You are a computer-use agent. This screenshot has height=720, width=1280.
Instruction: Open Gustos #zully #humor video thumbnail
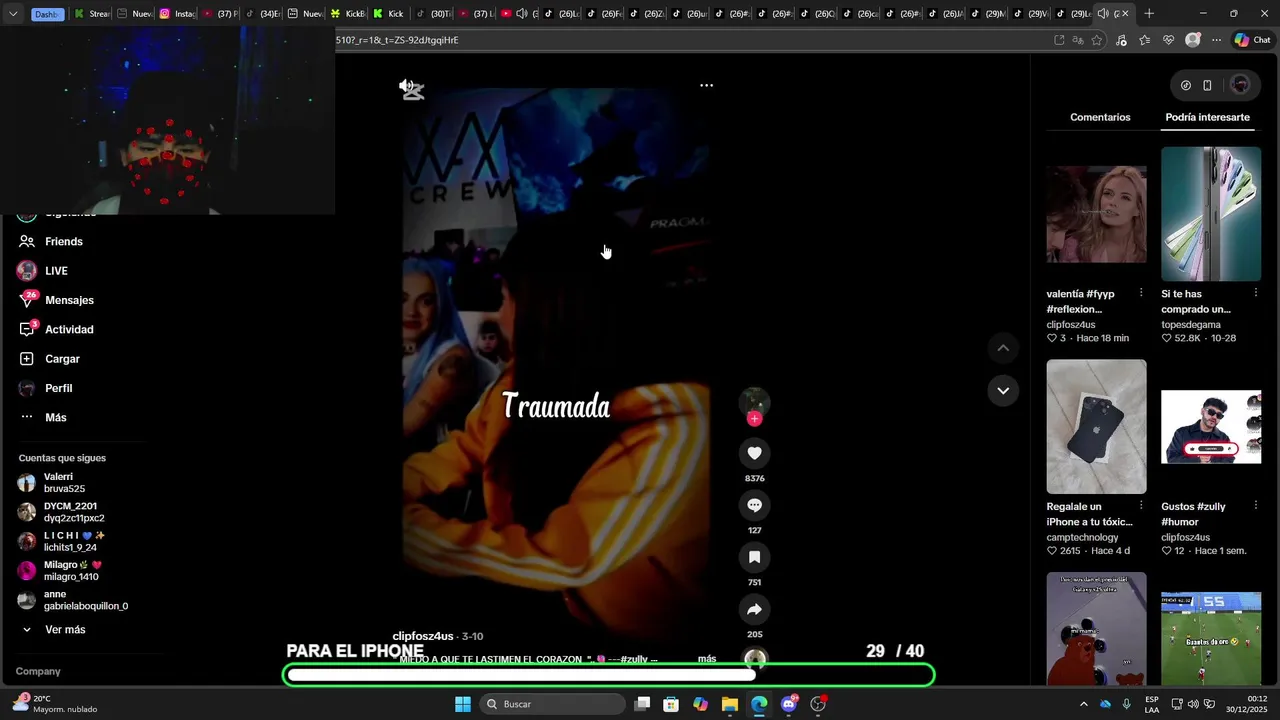1211,427
